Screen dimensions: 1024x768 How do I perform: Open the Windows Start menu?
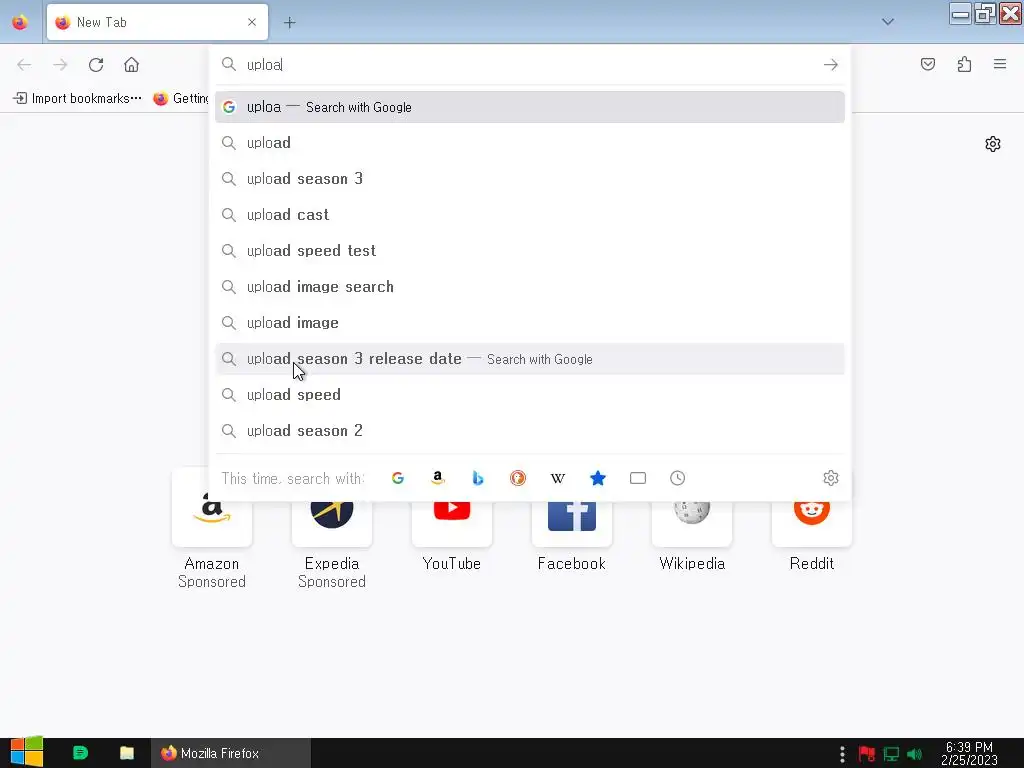click(x=27, y=752)
